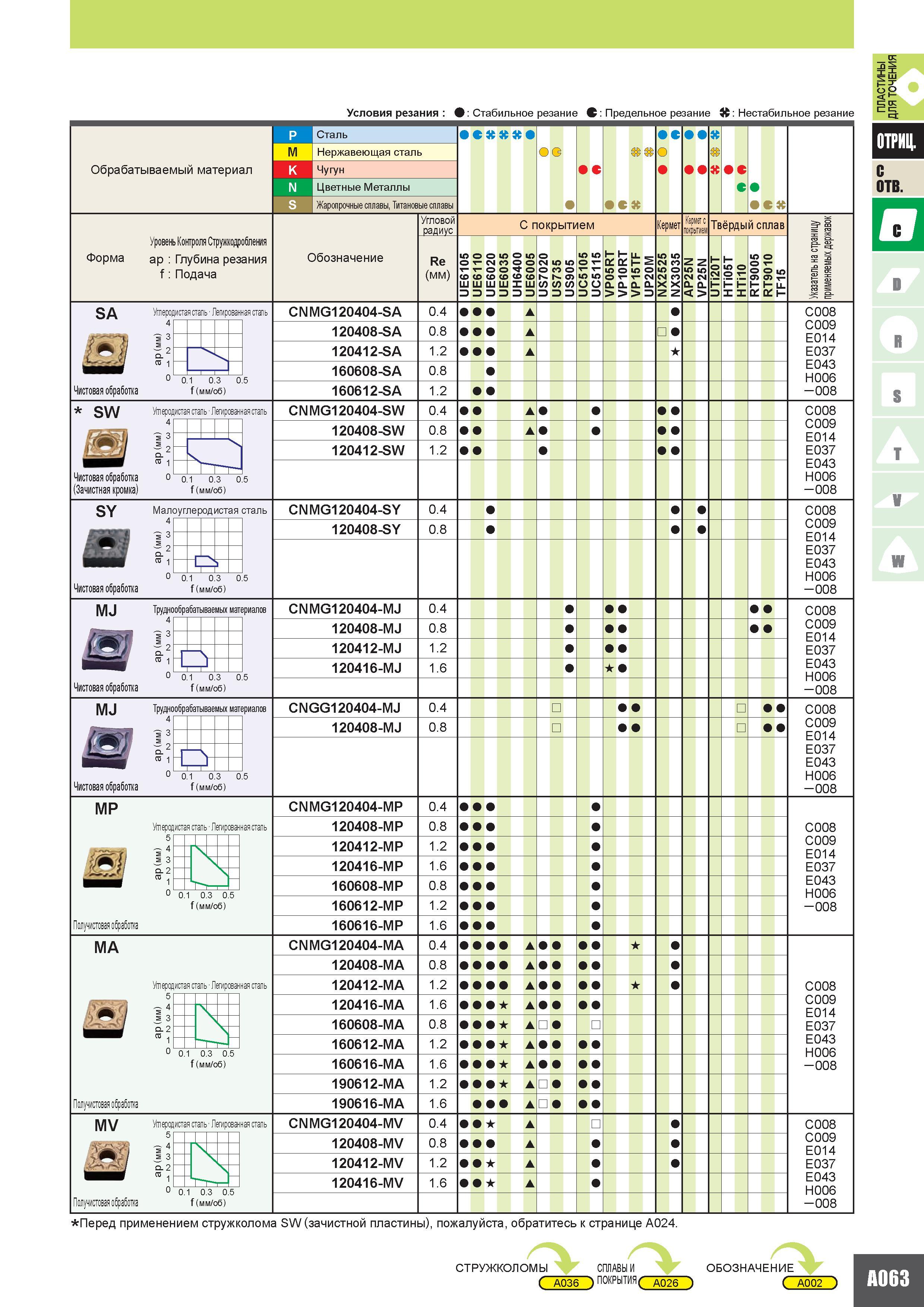This screenshot has height=1307, width=924.
Task: Click the SW footnote referring to page A024
Action: (x=374, y=1223)
